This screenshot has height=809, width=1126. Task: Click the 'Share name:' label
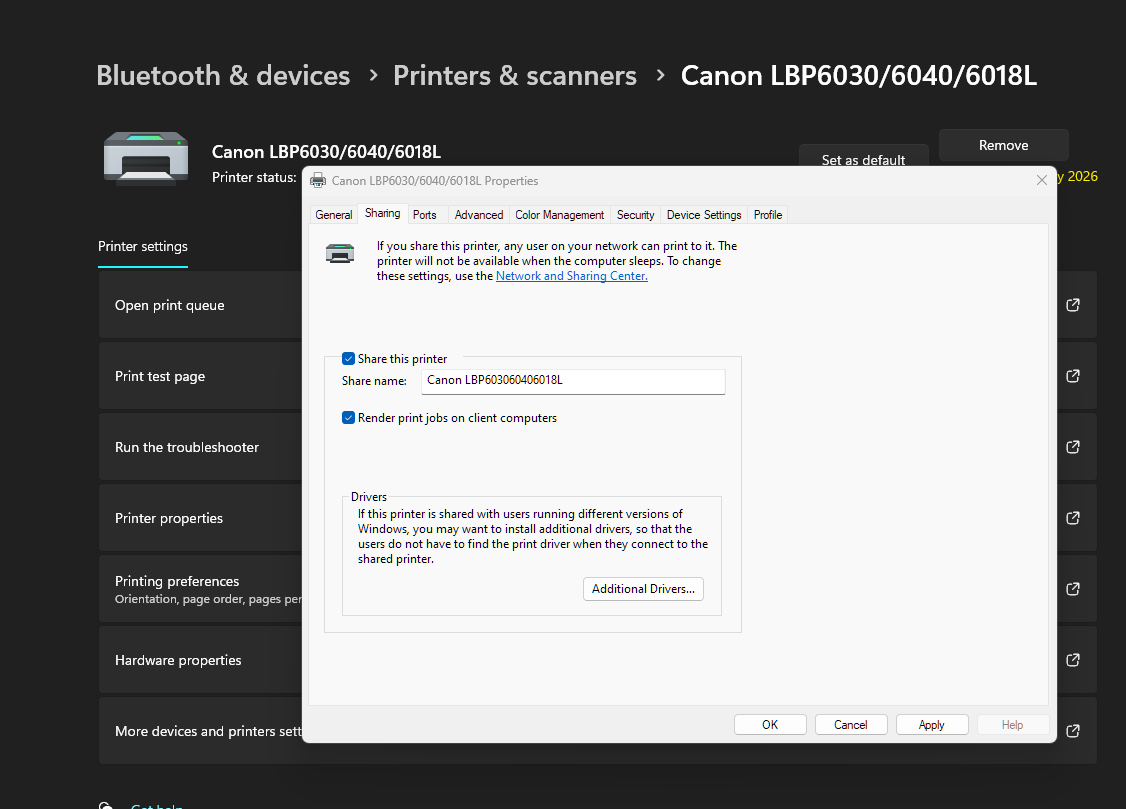click(x=374, y=381)
